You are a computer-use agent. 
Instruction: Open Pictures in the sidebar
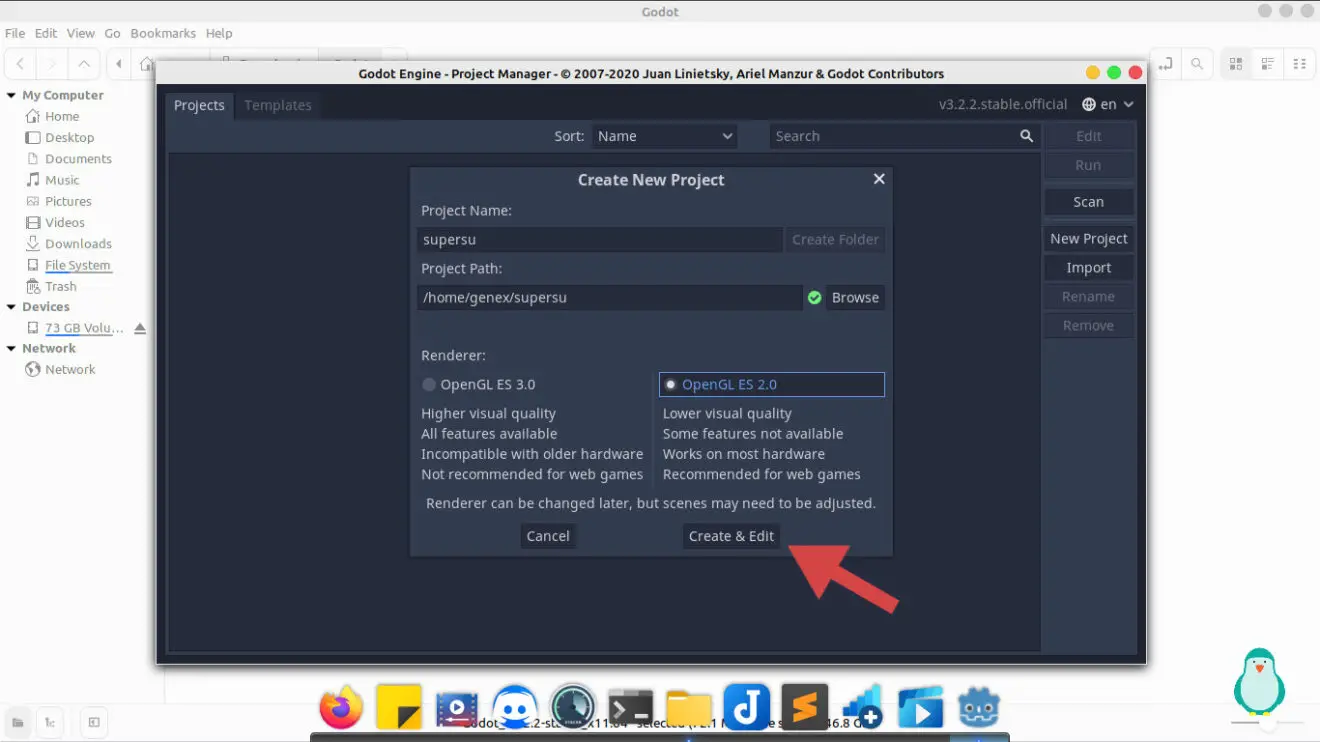click(x=67, y=201)
